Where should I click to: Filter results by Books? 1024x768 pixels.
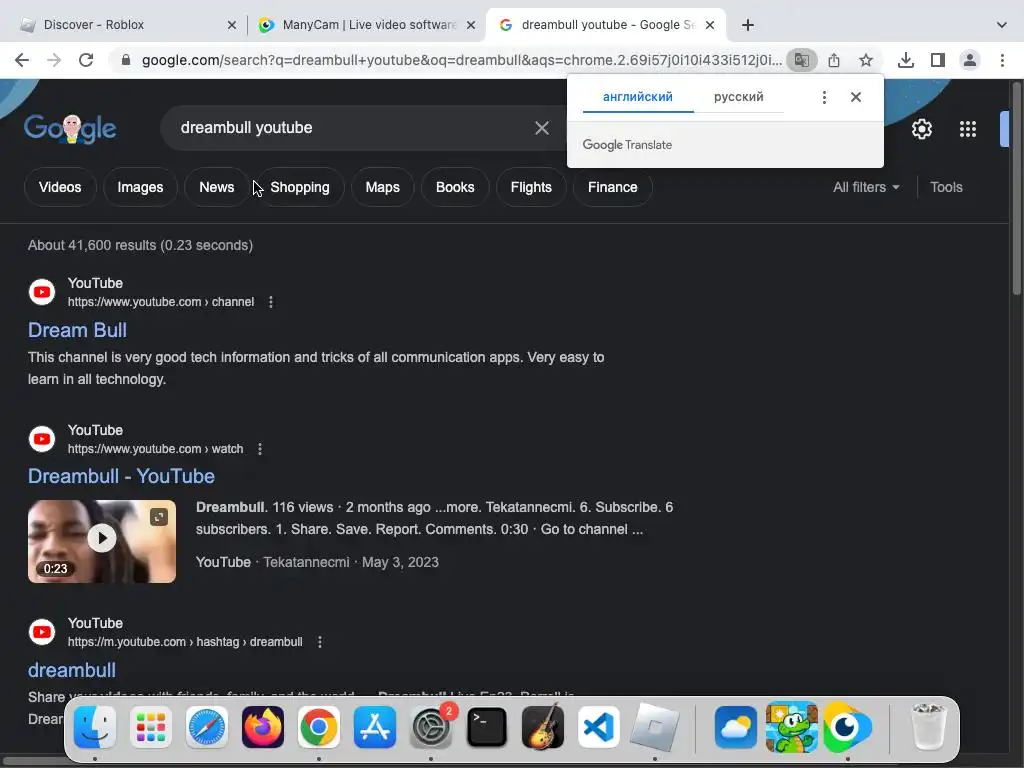[455, 187]
